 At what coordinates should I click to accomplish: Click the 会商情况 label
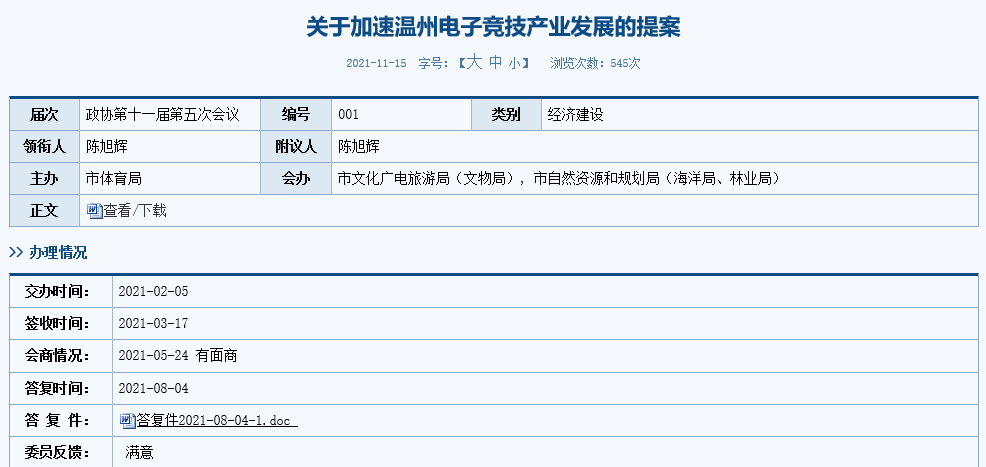57,356
